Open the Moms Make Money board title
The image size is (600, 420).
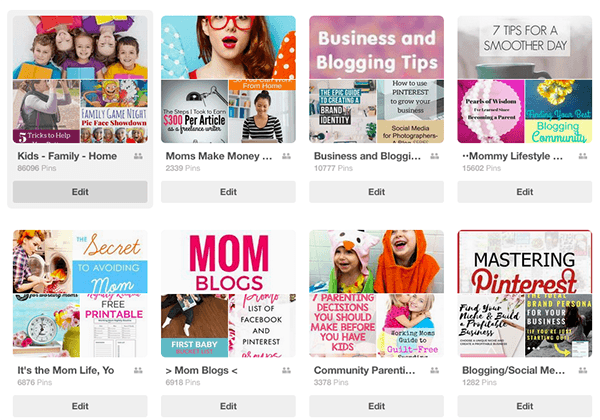219,156
